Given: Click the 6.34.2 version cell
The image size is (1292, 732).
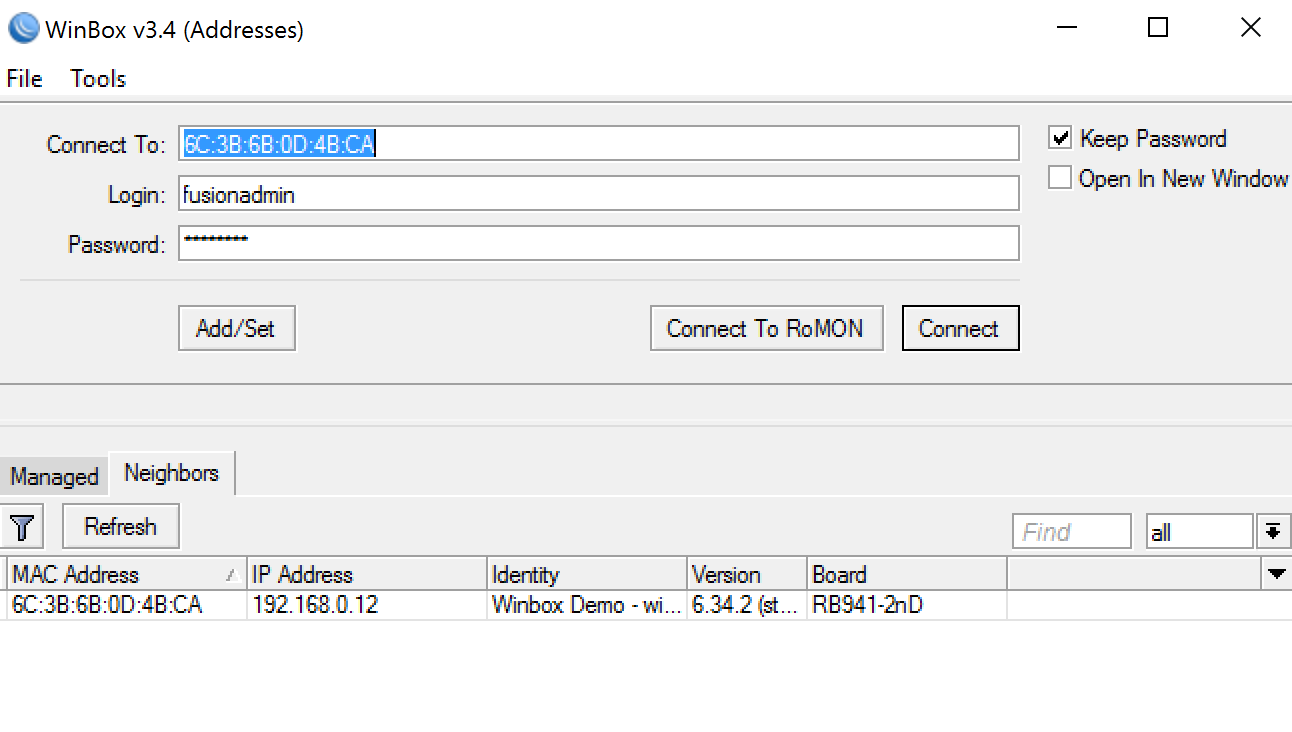Looking at the screenshot, I should 747,605.
